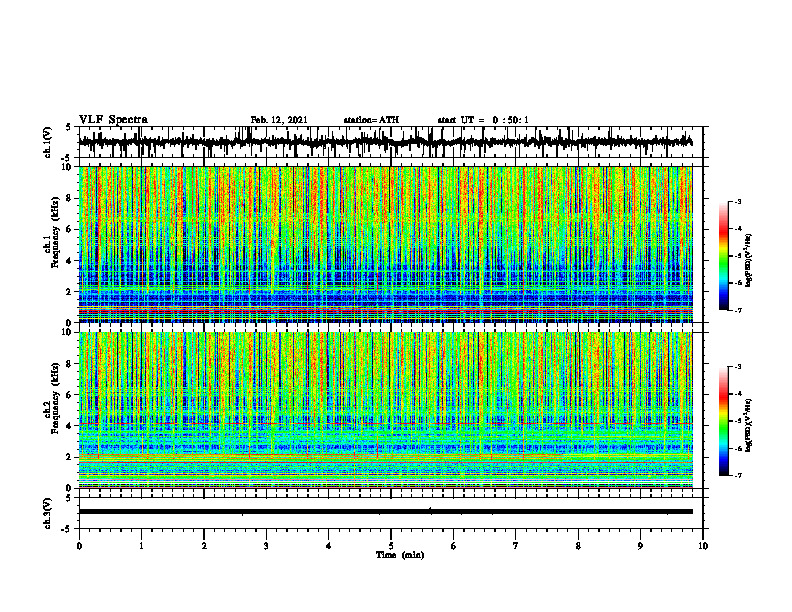Image resolution: width=792 pixels, height=612 pixels.
Task: Click time axis tick label "9"
Action: (640, 546)
